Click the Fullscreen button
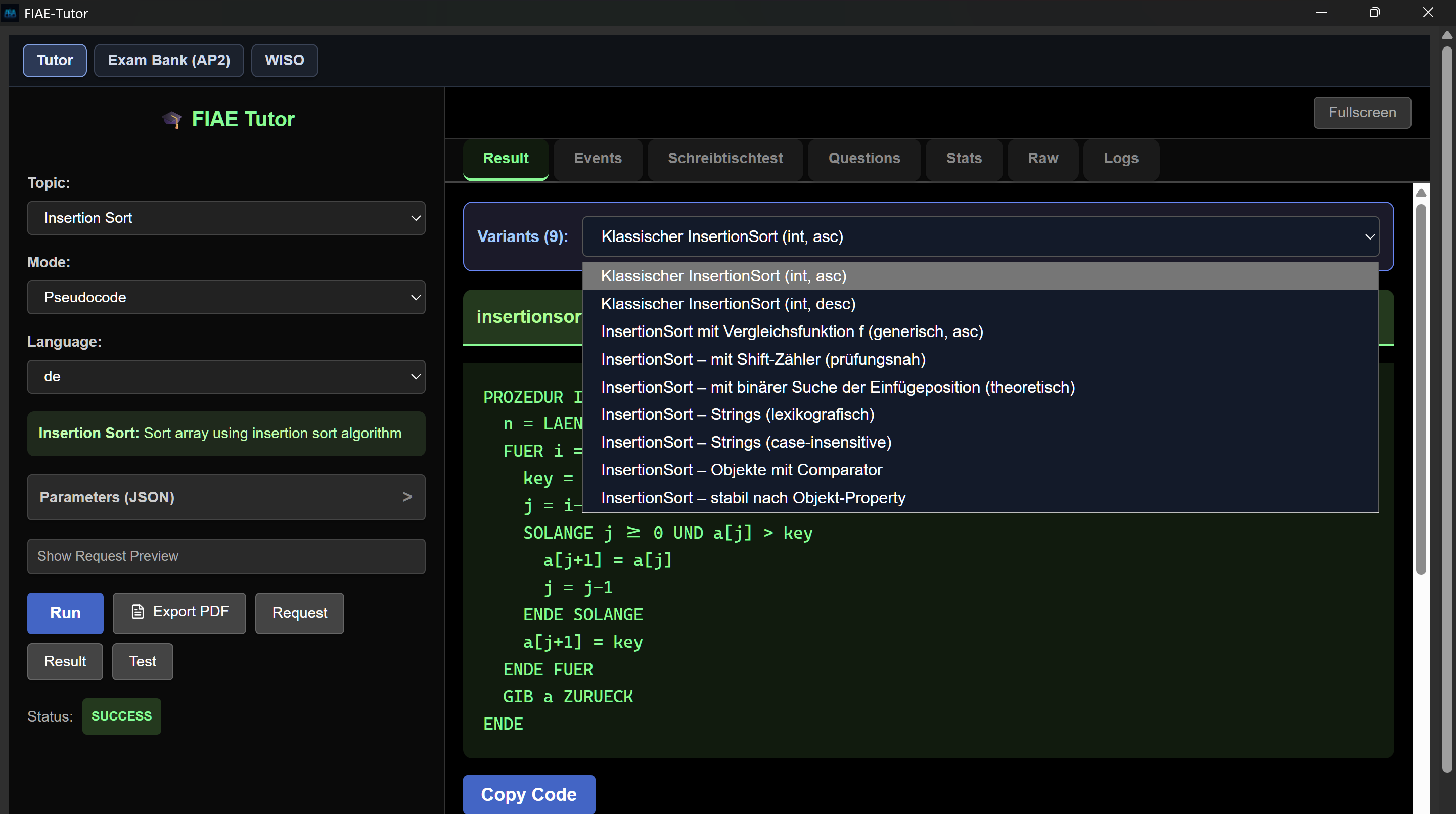The image size is (1456, 814). [1362, 112]
